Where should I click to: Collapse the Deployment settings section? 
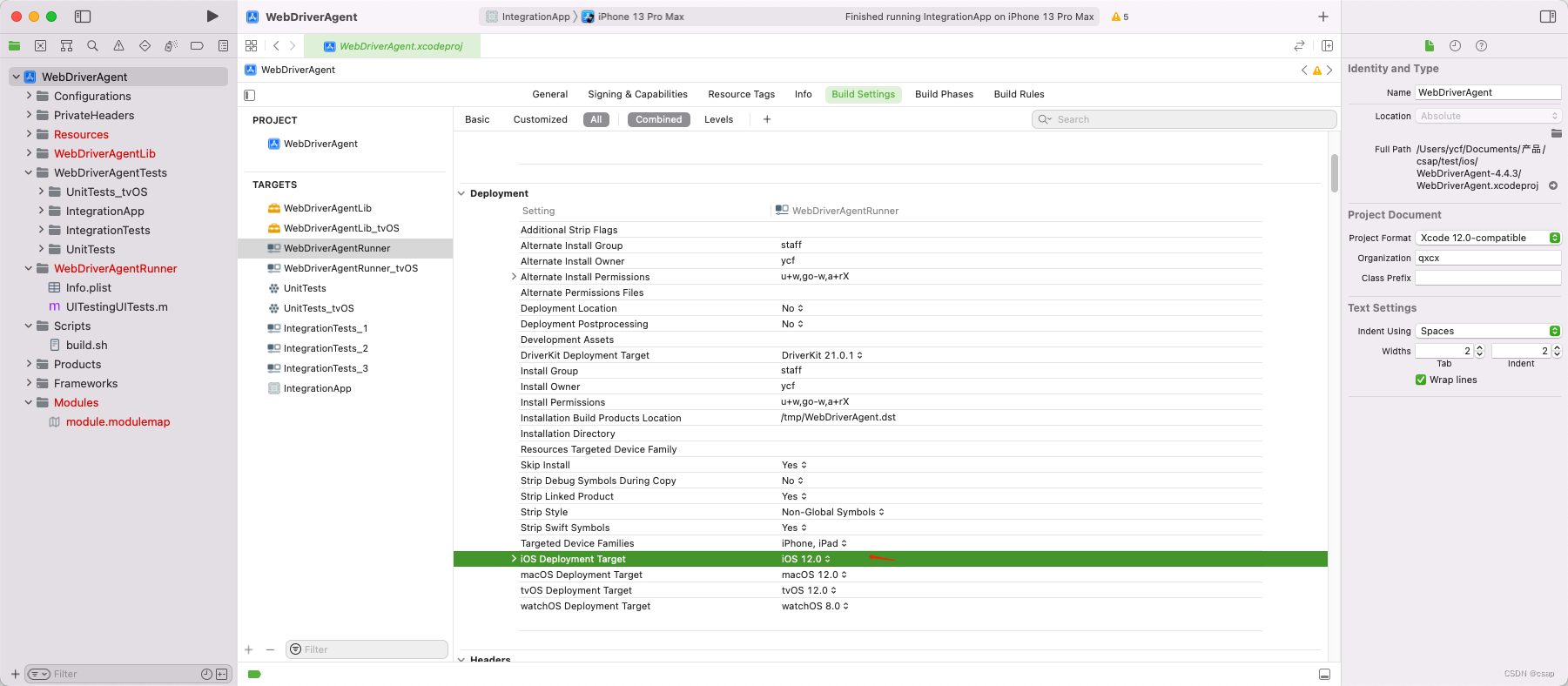461,193
